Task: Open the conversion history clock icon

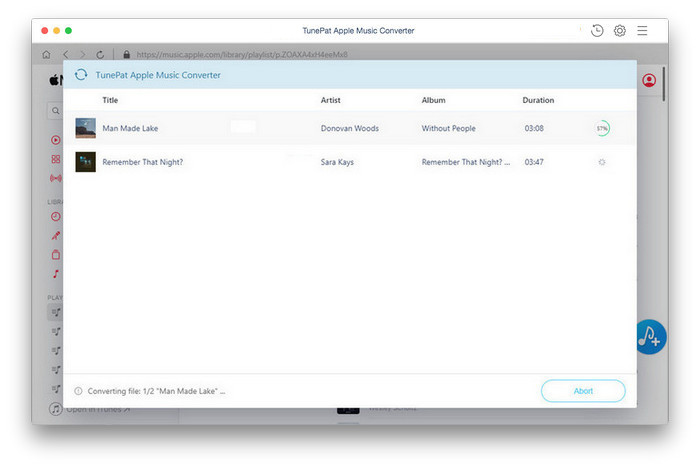Action: click(x=597, y=31)
